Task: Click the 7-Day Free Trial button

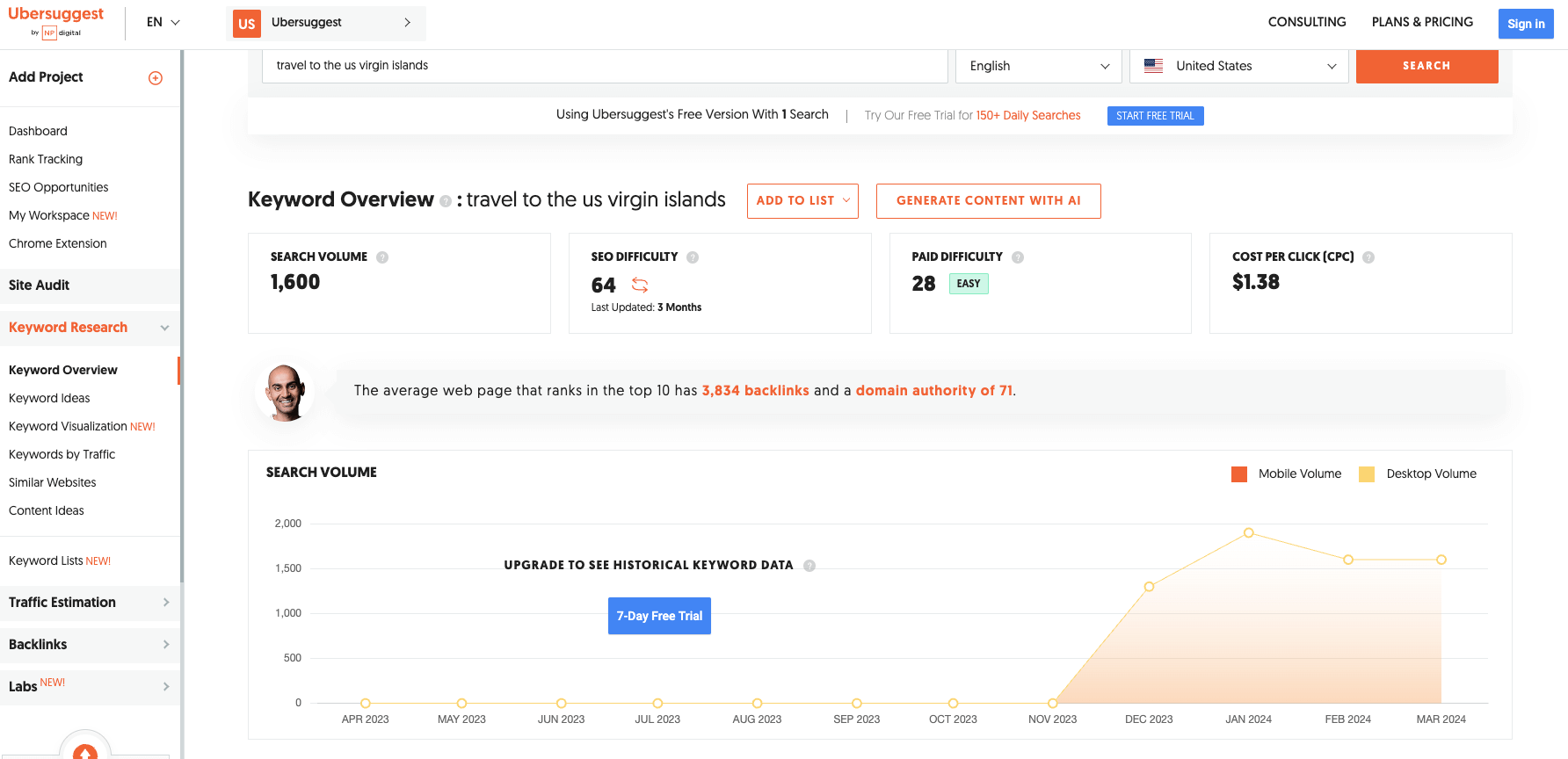Action: 659,616
